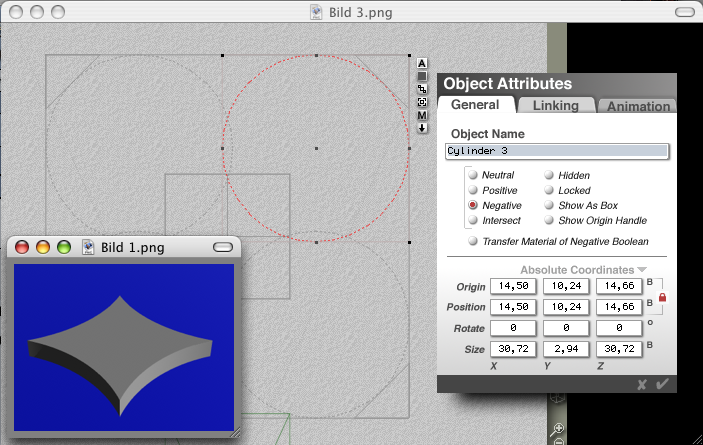This screenshot has height=445, width=703.
Task: Click the M material icon beside the selection
Action: [422, 115]
